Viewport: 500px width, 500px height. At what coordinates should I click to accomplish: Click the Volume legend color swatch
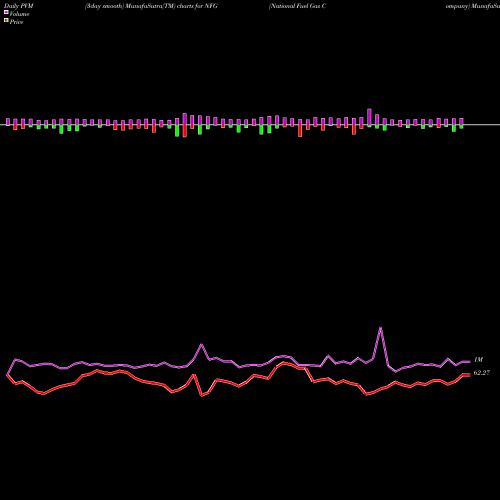pos(6,12)
